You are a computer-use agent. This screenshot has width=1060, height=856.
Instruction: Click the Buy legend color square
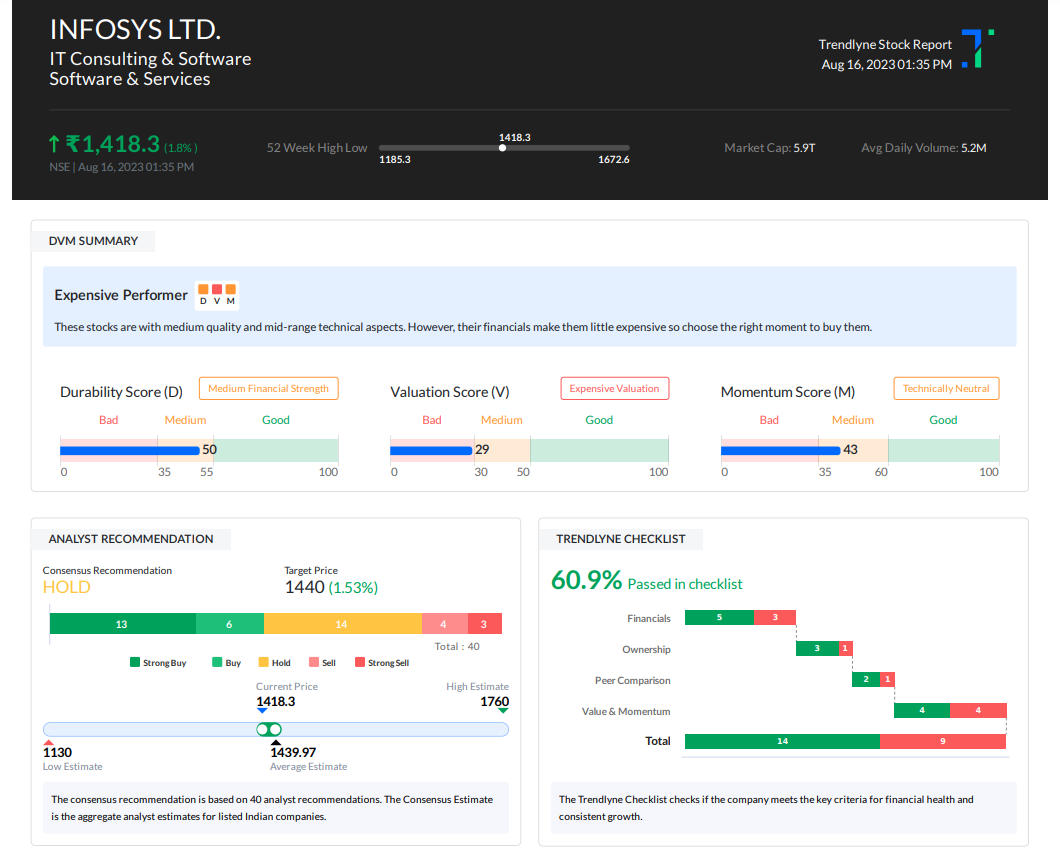217,662
